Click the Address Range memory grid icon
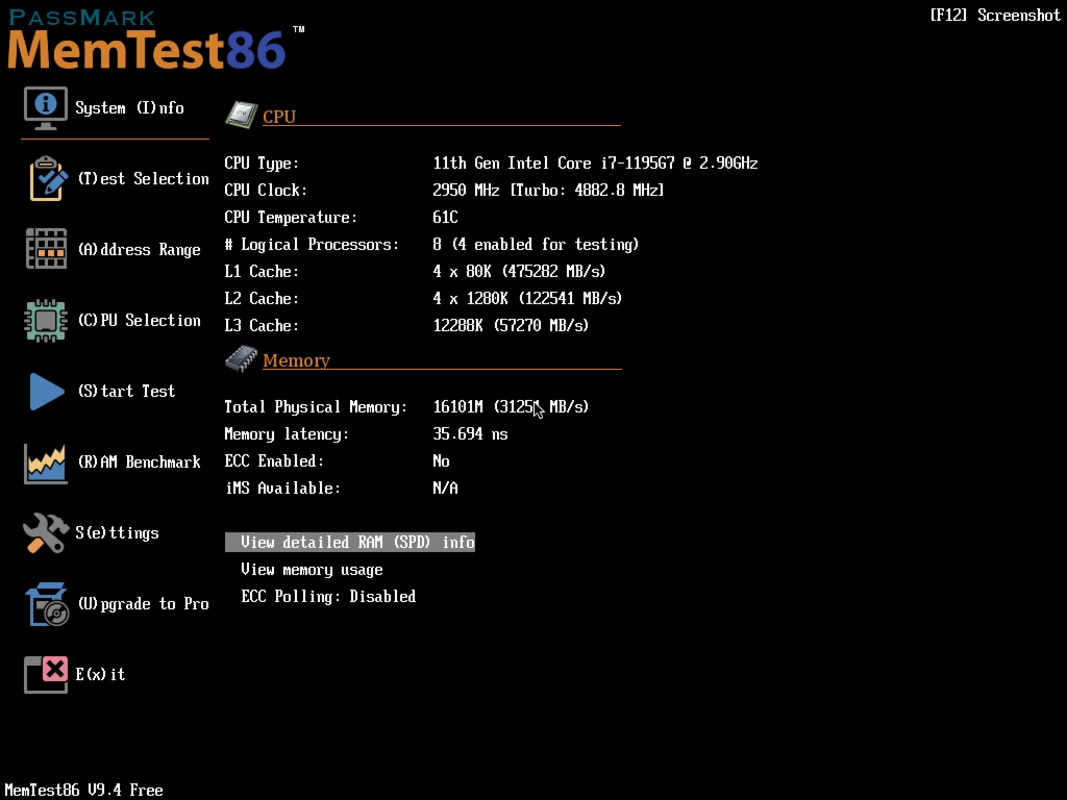 [x=46, y=249]
